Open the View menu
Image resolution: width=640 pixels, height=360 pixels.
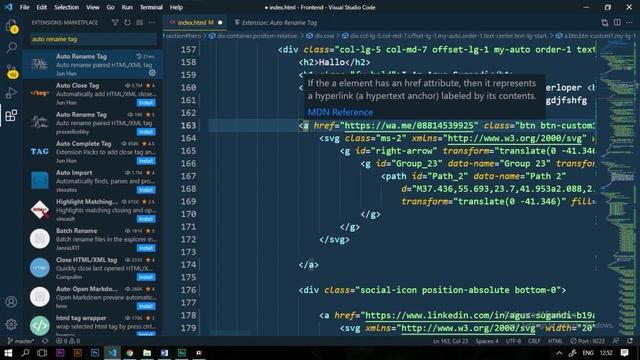tap(93, 7)
